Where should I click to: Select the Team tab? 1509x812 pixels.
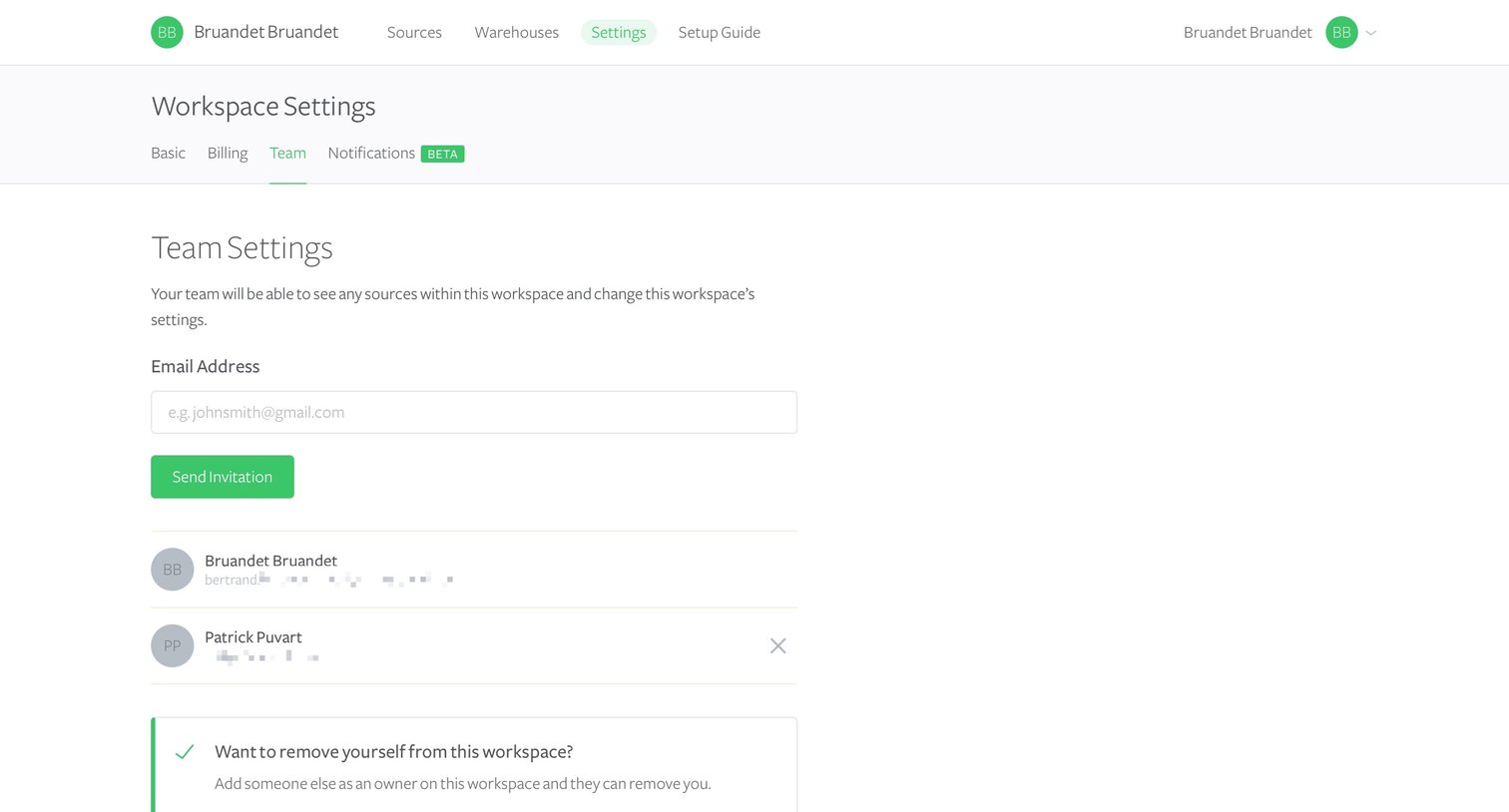[x=287, y=153]
